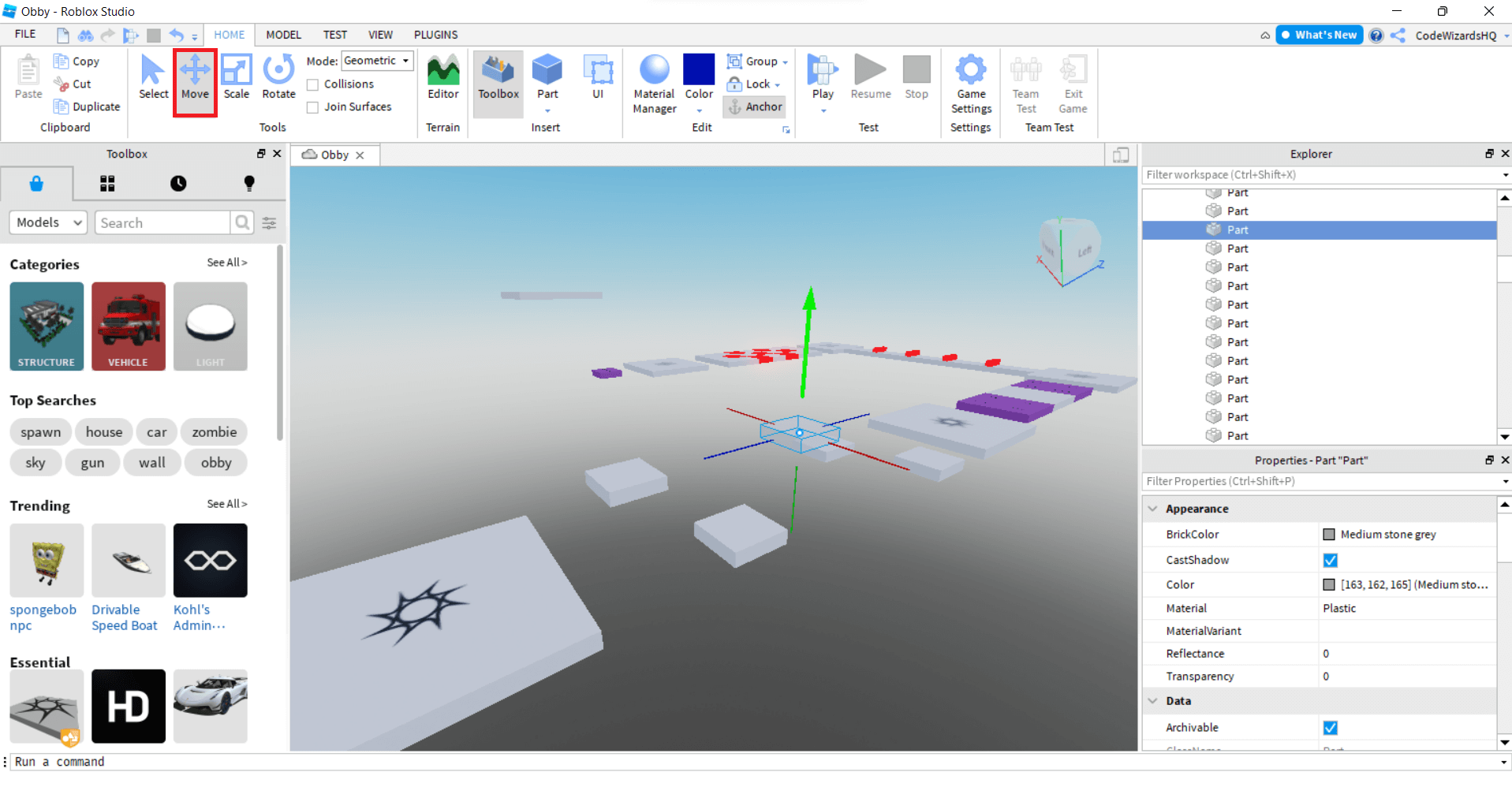Collapse the Appearance section in Properties
The width and height of the screenshot is (1512, 802).
pos(1154,509)
